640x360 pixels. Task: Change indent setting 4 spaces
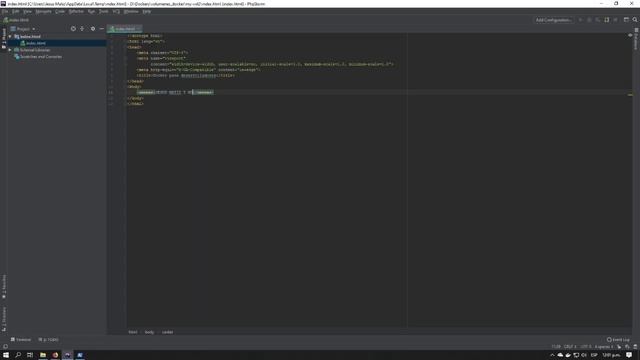604,347
